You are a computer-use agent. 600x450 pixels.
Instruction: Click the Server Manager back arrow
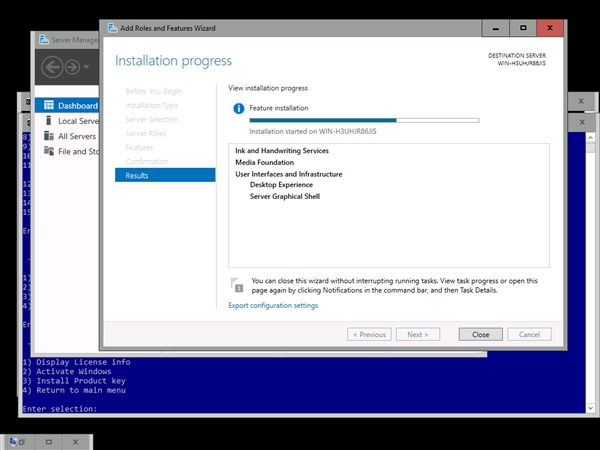point(50,68)
